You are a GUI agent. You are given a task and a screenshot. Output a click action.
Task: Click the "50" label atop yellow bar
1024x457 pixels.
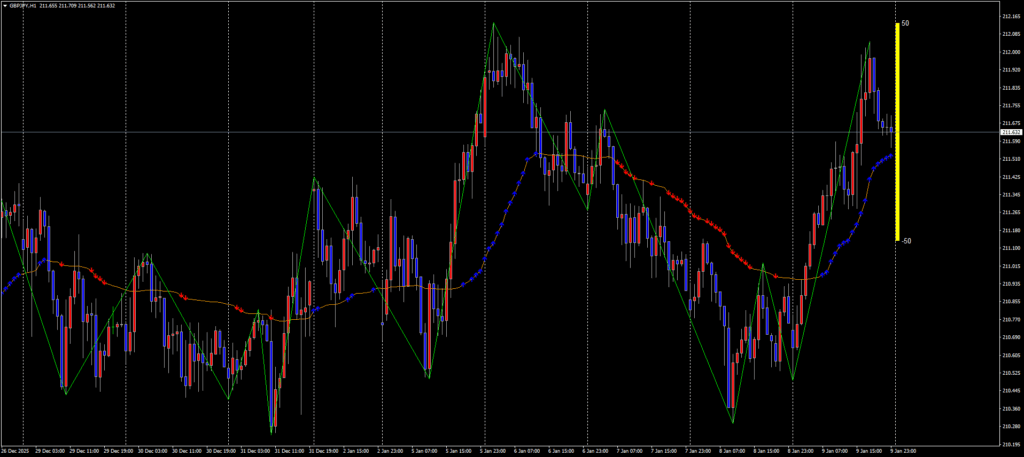[905, 23]
